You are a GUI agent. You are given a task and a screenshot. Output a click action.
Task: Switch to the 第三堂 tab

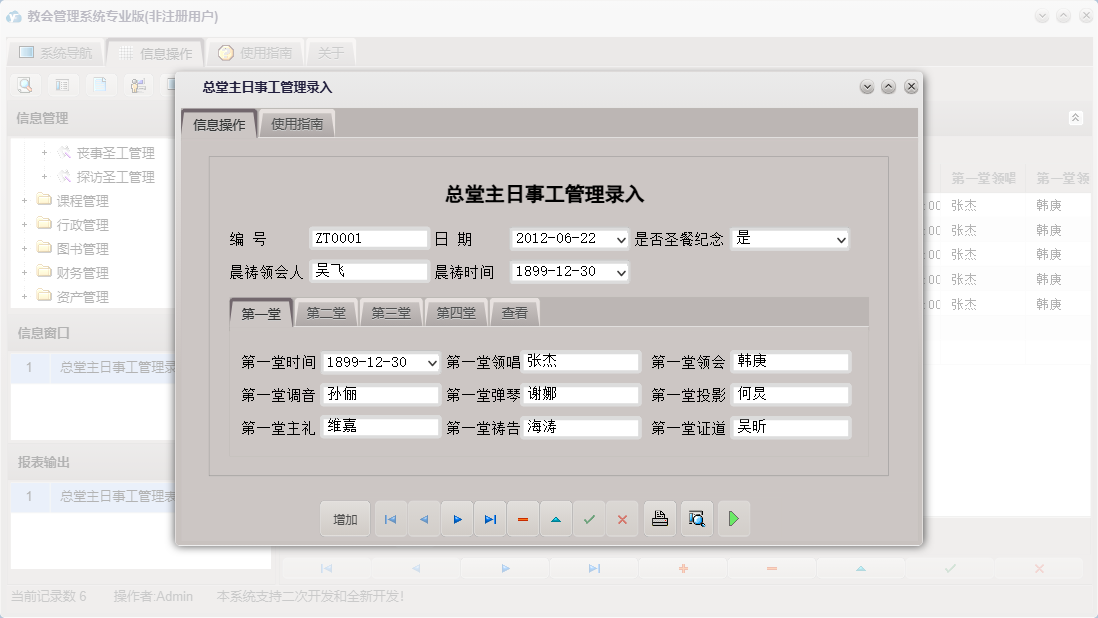[390, 312]
